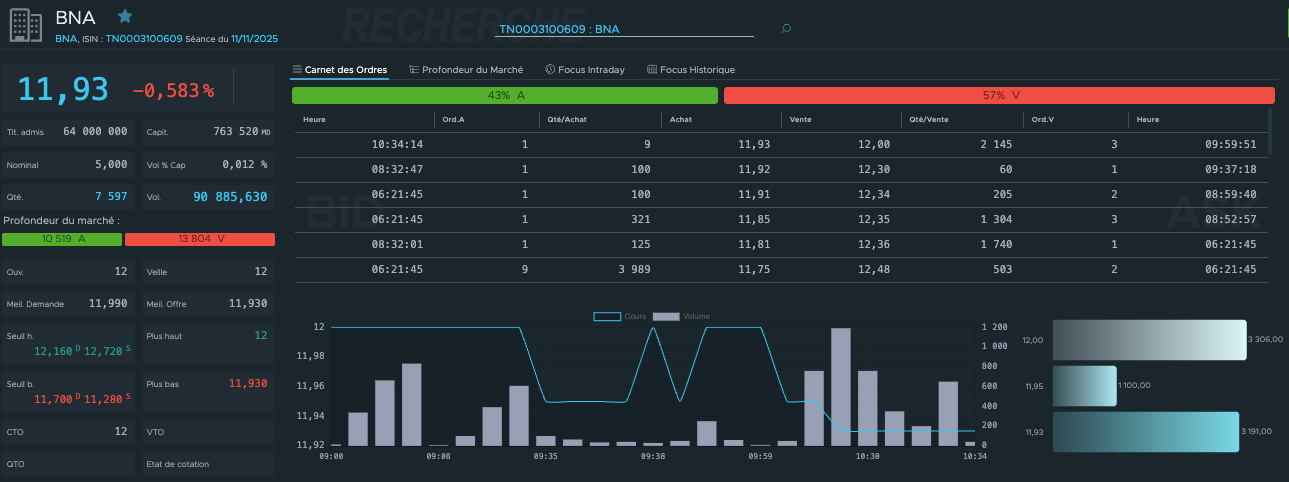
Task: Click the Profondeur du Marché tab icon
Action: point(414,70)
